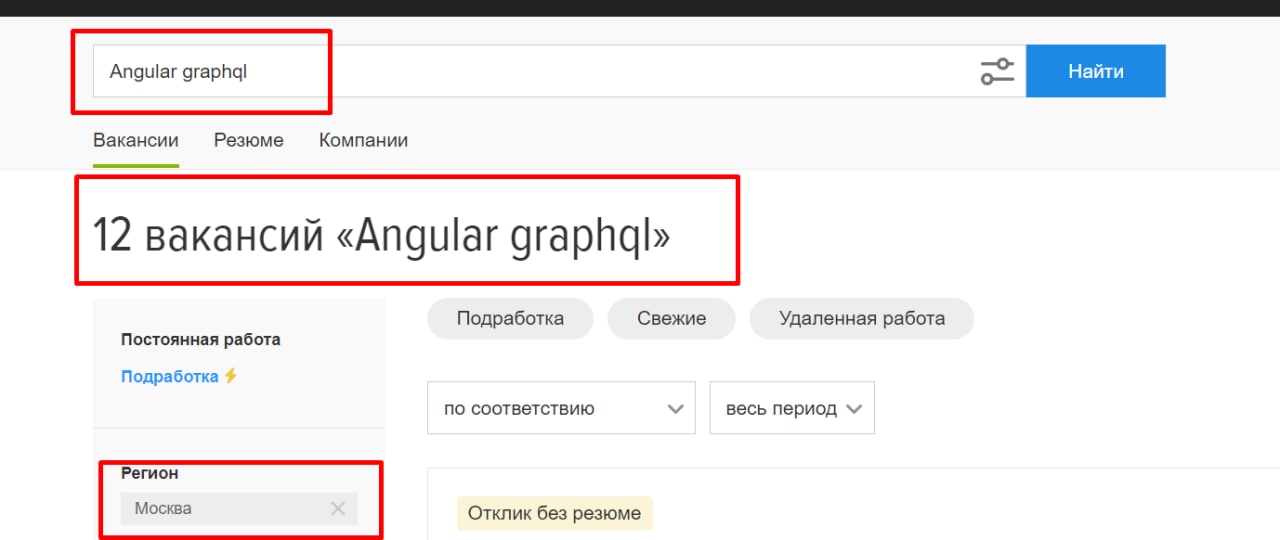Click the Москва region tag
This screenshot has width=1280, height=540.
click(x=239, y=509)
